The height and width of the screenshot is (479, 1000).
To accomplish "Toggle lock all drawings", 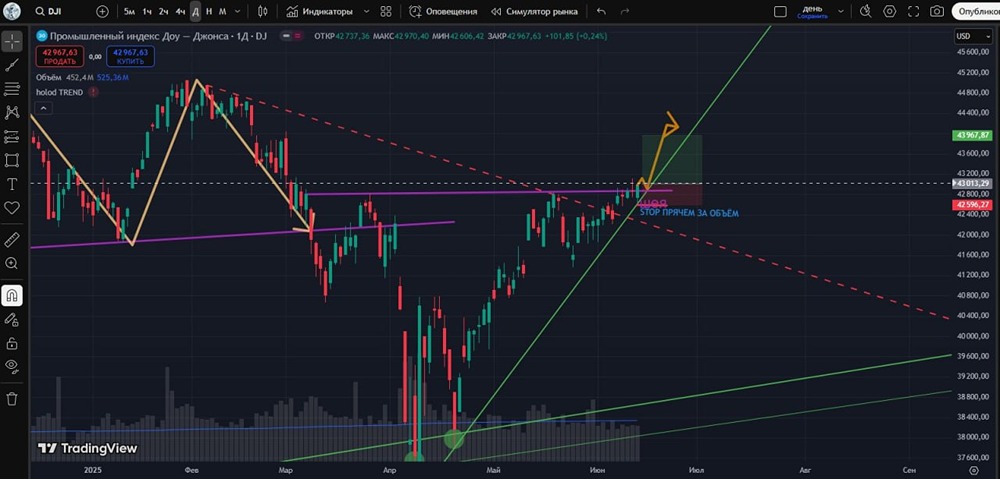I will [11, 343].
